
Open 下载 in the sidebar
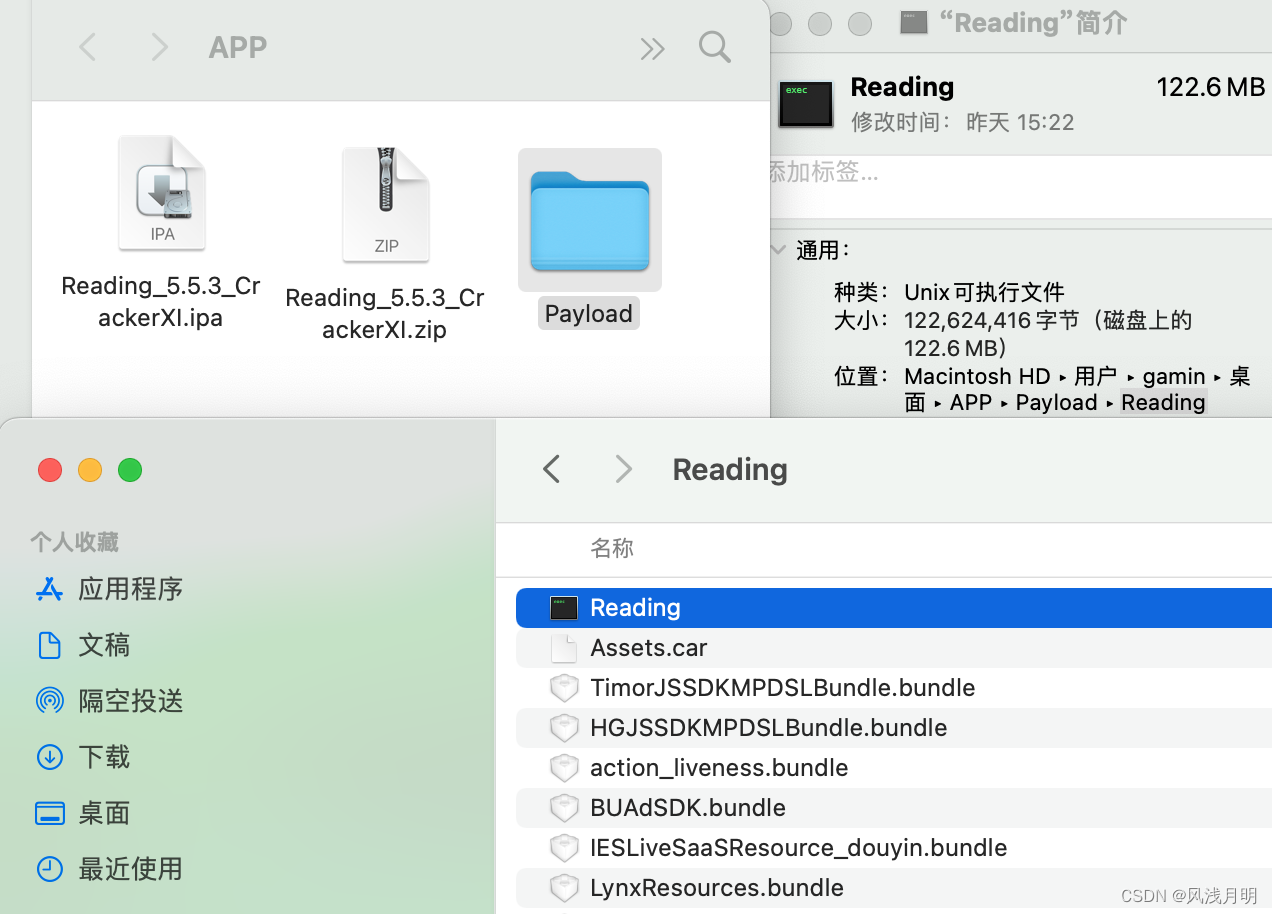click(104, 756)
